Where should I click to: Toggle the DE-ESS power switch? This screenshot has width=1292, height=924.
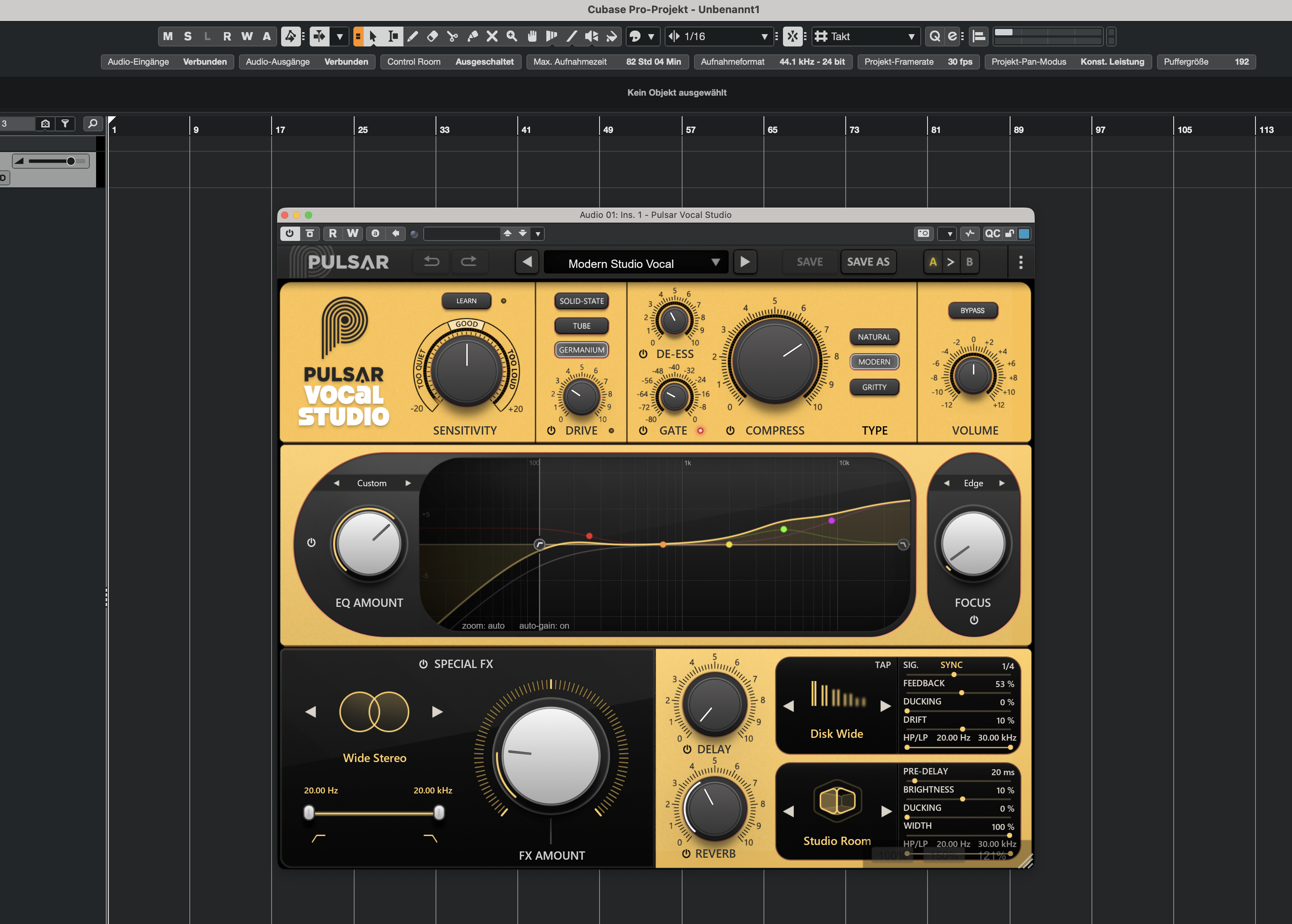click(x=643, y=354)
